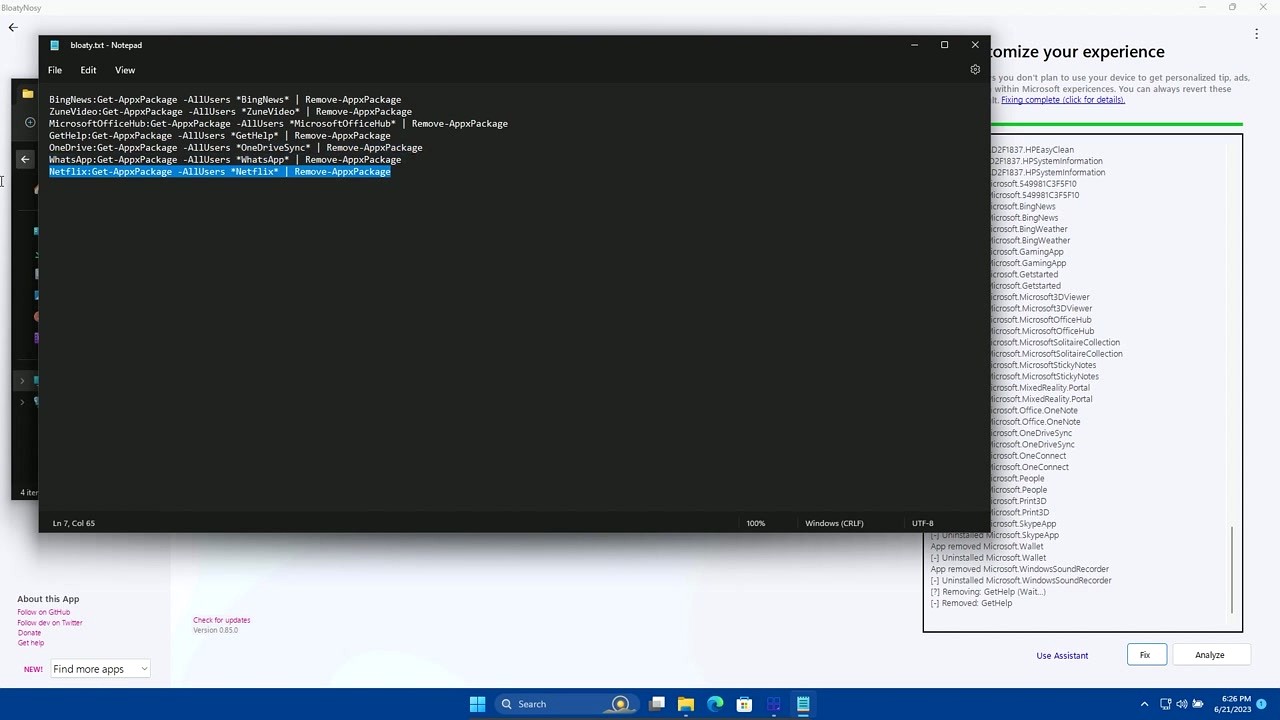Click the Fix button in BloatyNosy

click(x=1144, y=654)
